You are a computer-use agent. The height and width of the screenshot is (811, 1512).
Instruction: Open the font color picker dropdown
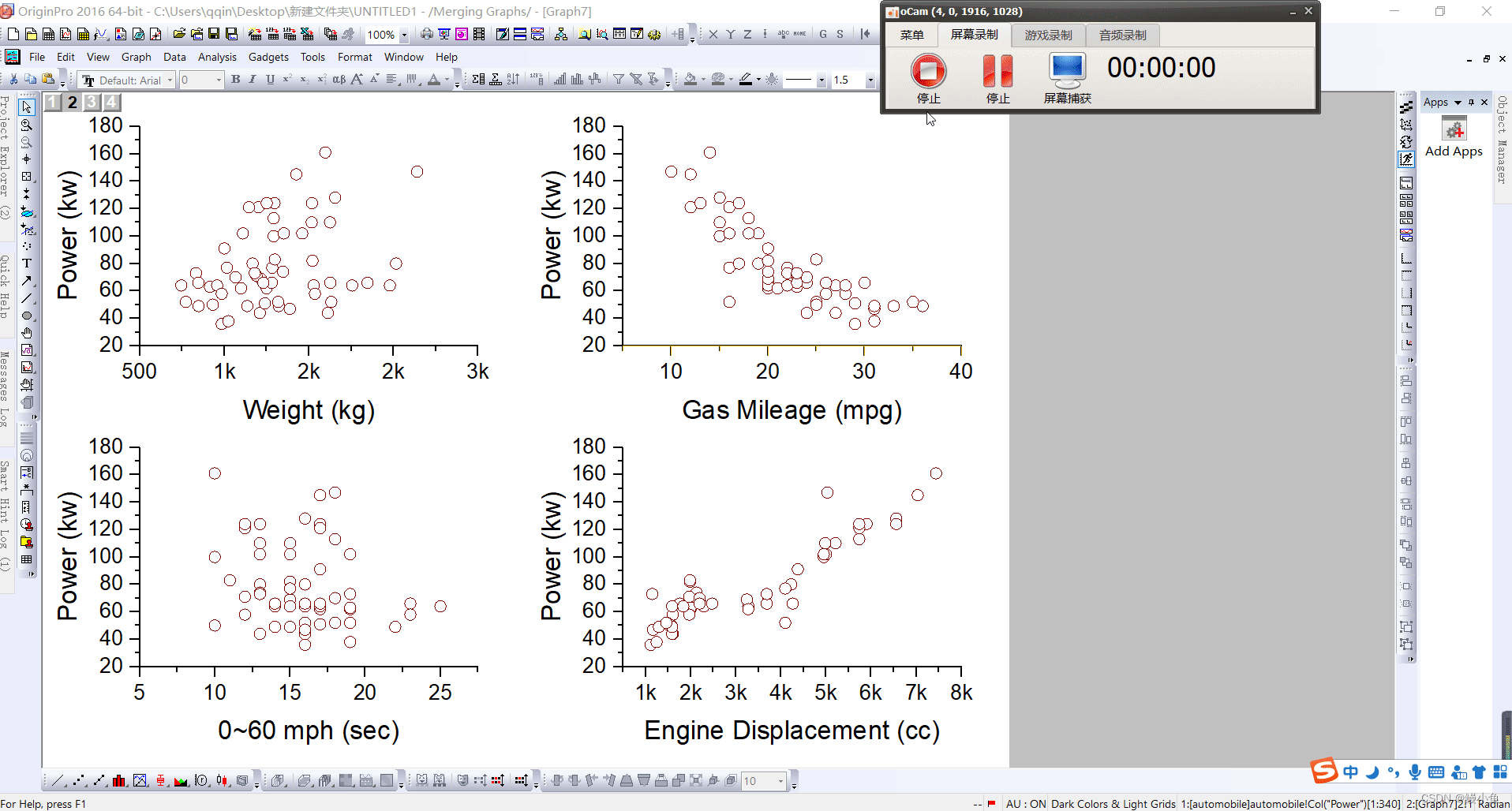click(445, 80)
